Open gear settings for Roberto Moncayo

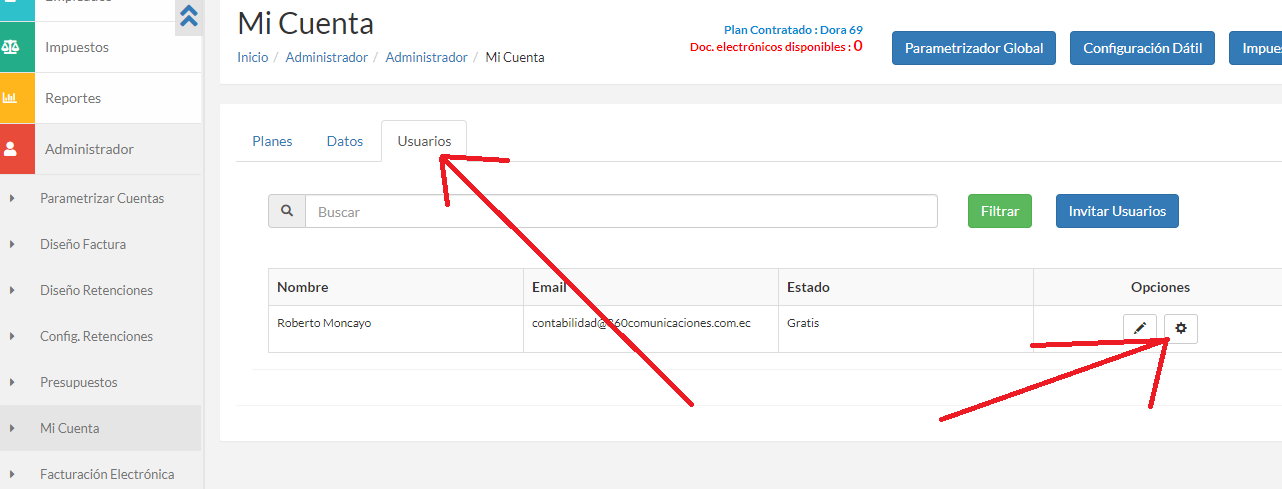(x=1181, y=328)
